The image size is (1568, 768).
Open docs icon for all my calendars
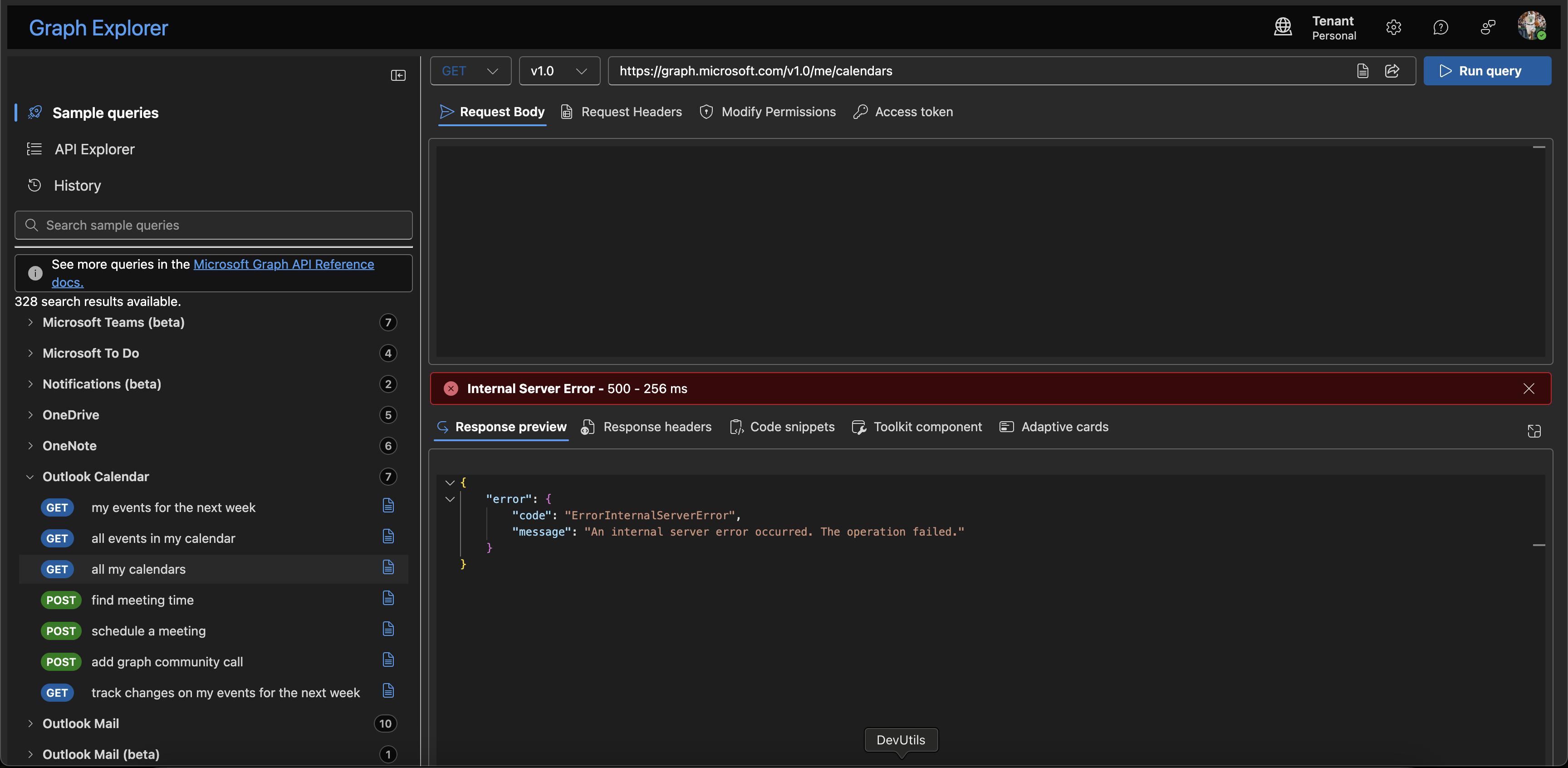click(388, 568)
